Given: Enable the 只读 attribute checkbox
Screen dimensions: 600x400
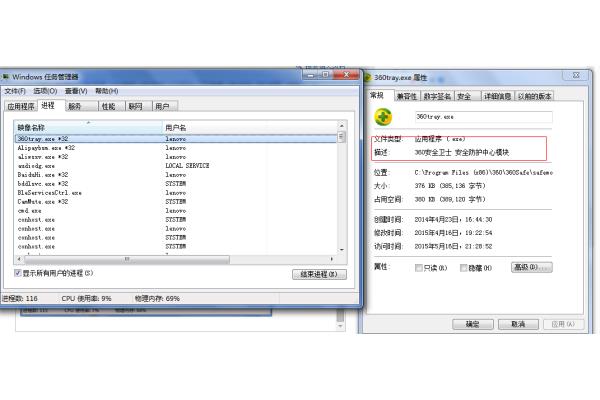Looking at the screenshot, I should (x=419, y=268).
